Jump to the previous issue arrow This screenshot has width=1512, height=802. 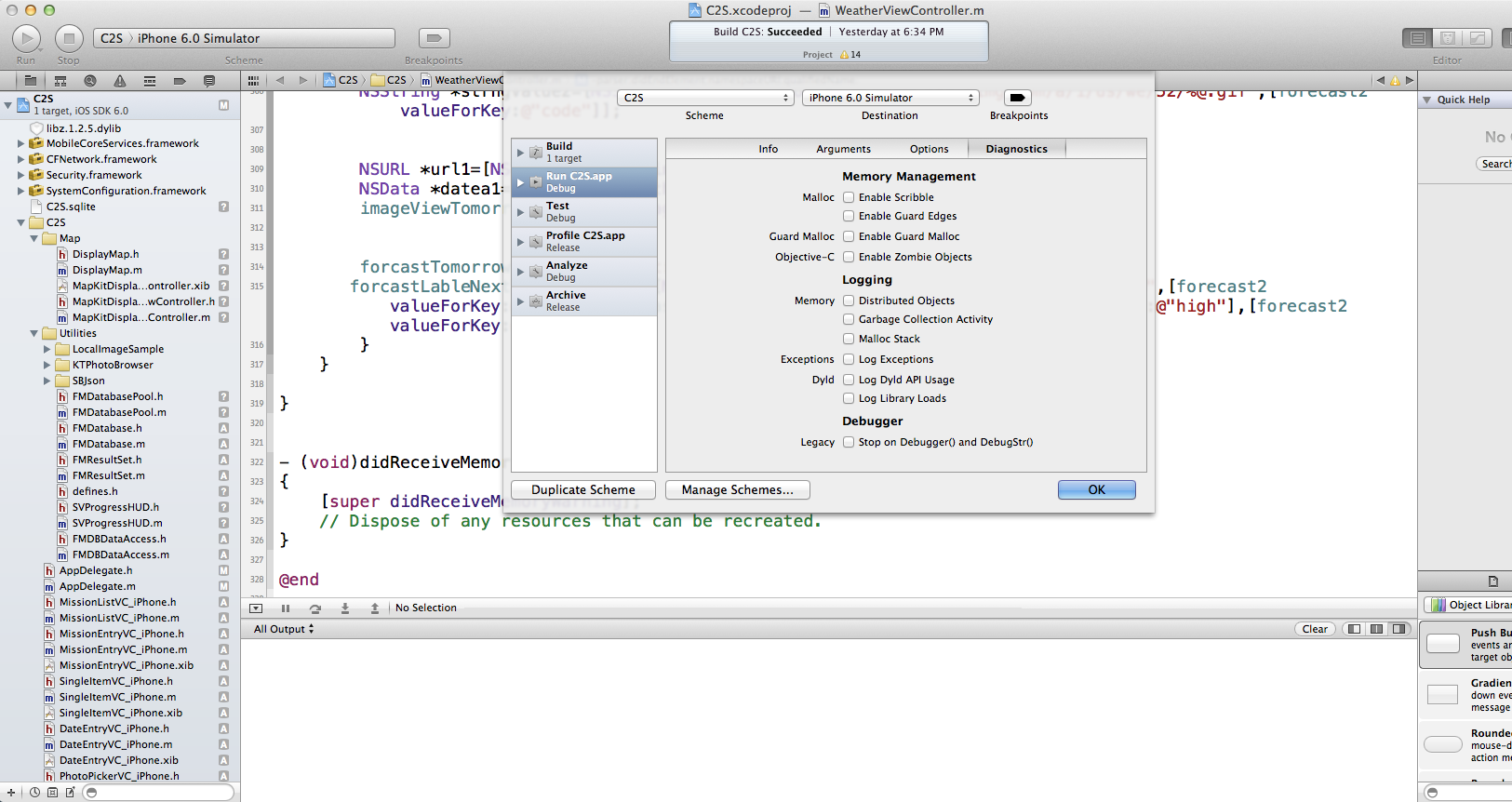pos(1381,81)
